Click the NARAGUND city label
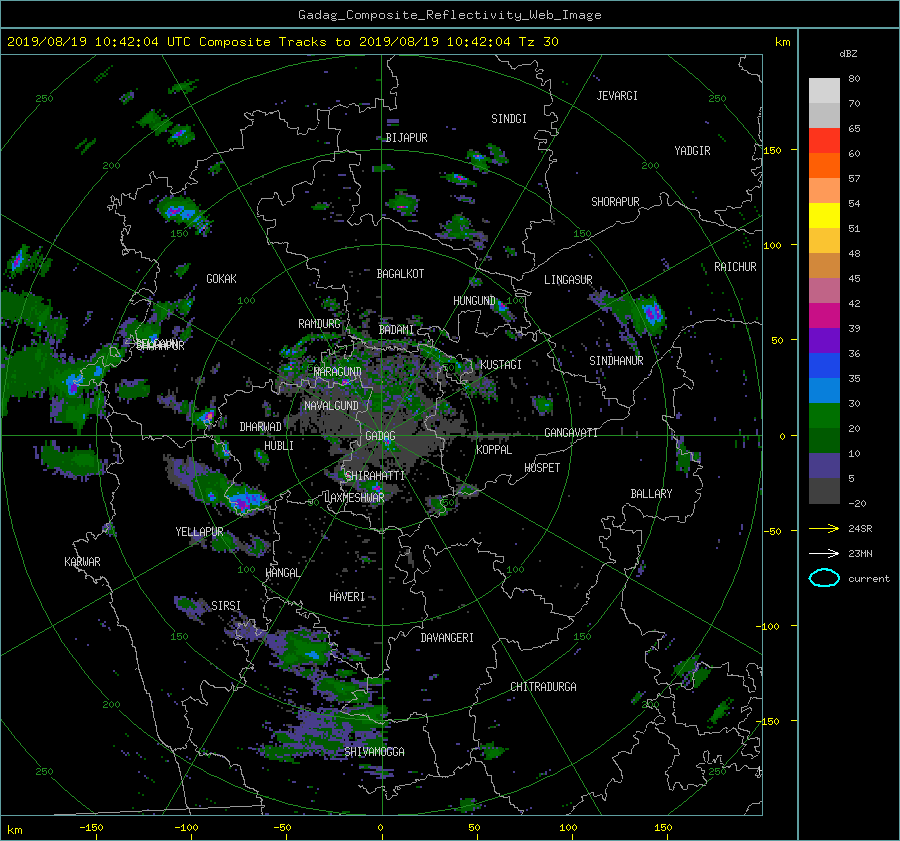This screenshot has width=900, height=841. [x=338, y=372]
